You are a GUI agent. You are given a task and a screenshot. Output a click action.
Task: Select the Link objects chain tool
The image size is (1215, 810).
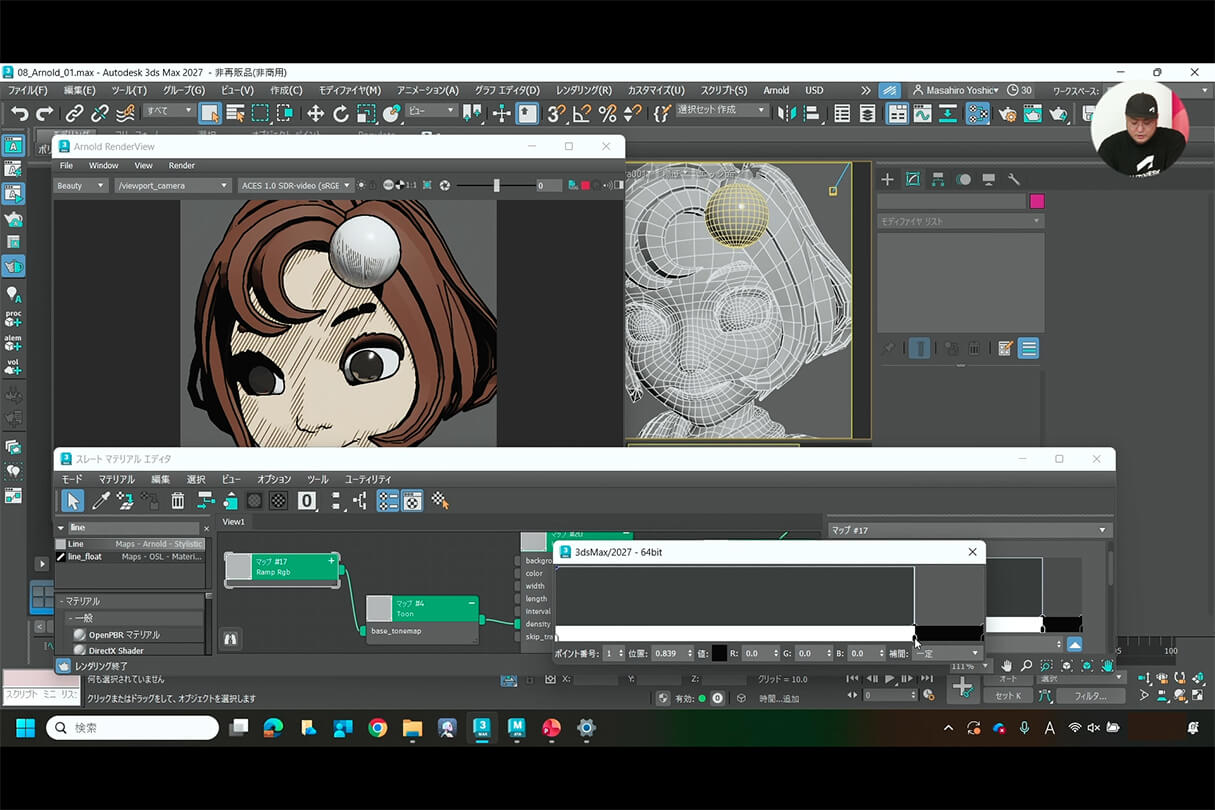coord(74,113)
